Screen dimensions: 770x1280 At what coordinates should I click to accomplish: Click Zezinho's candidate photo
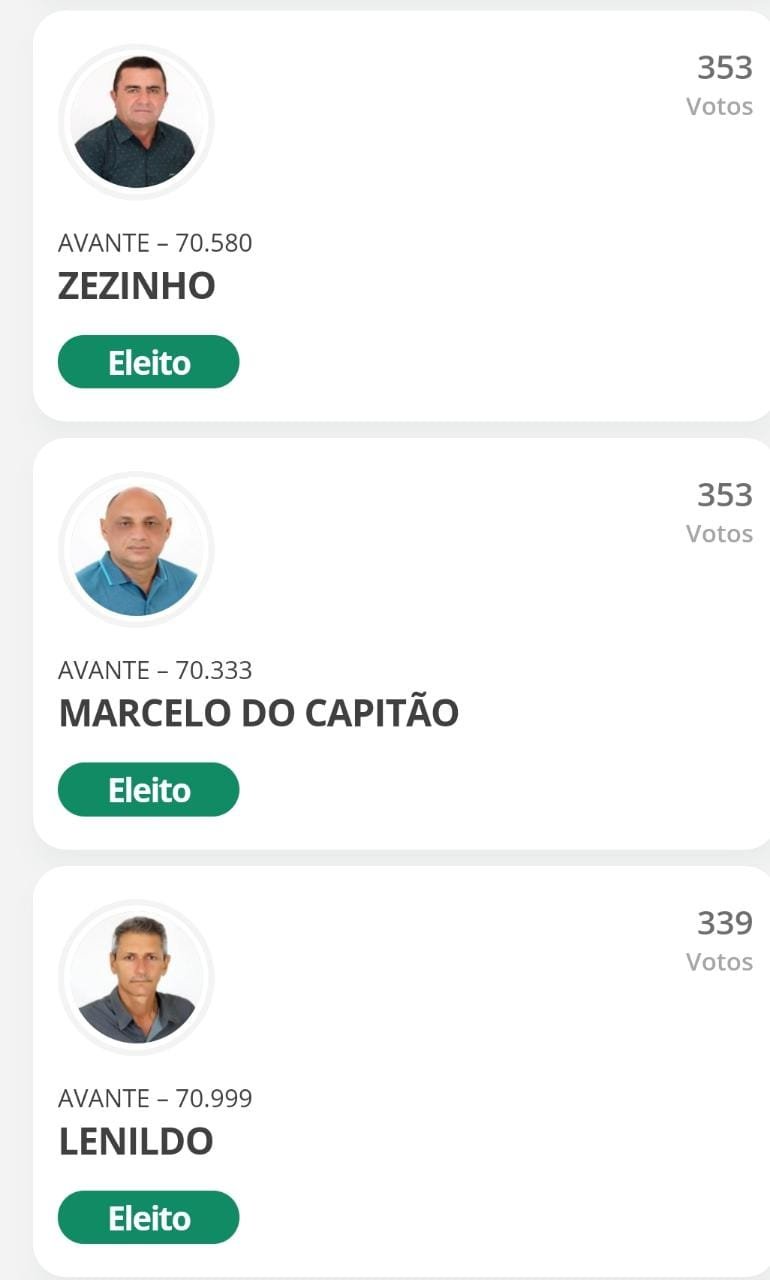pos(136,122)
